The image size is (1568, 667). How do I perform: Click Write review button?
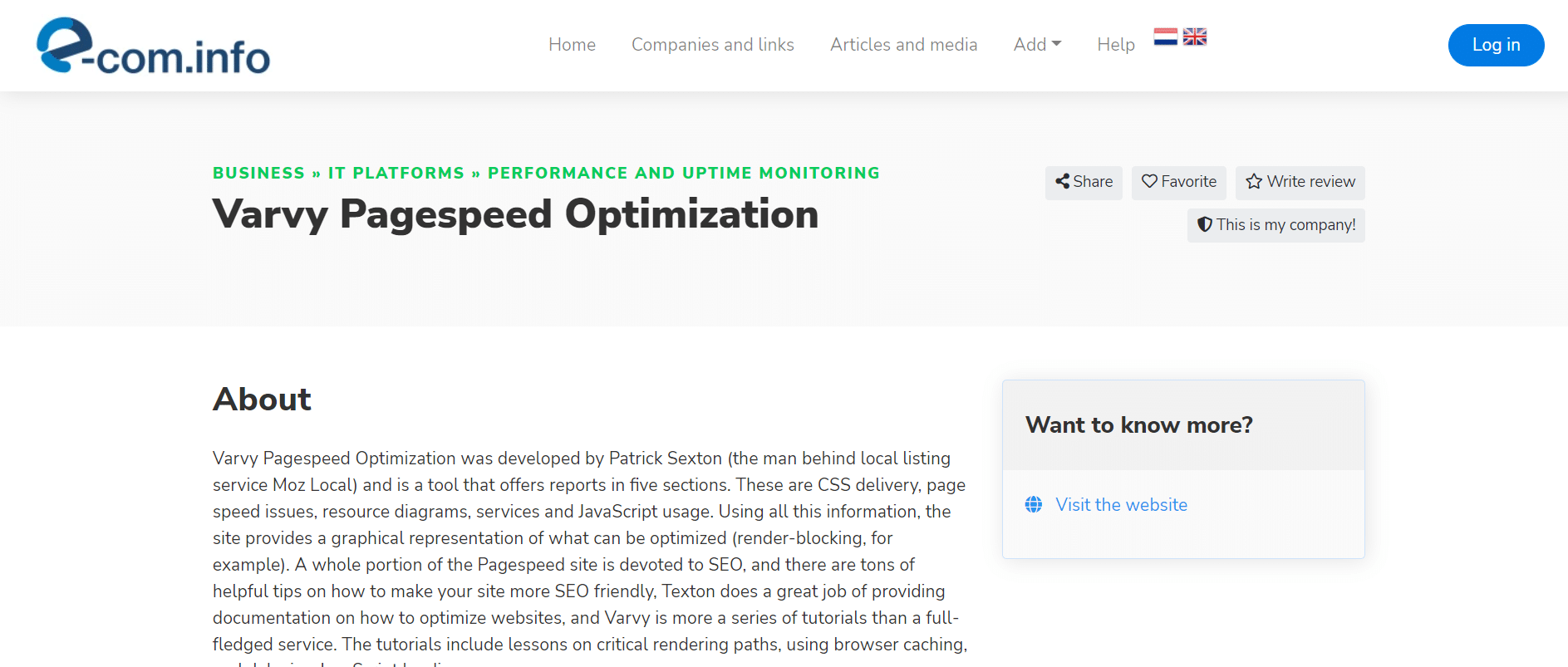tap(1300, 182)
